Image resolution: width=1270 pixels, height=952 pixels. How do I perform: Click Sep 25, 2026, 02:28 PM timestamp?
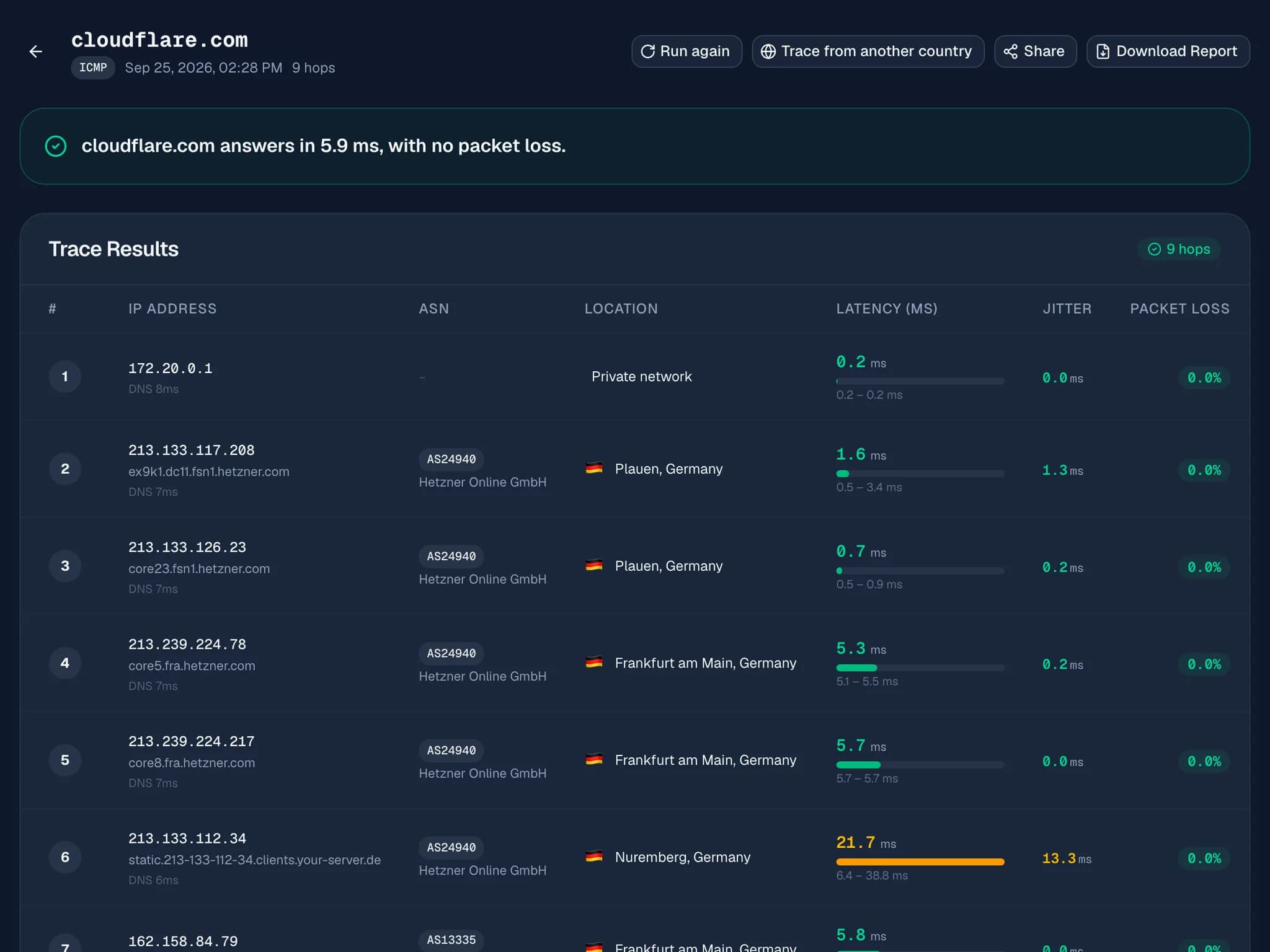[203, 68]
